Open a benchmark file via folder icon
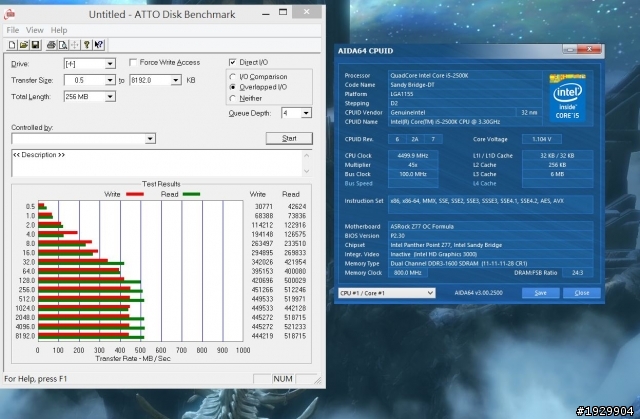This screenshot has width=640, height=419. (24, 45)
